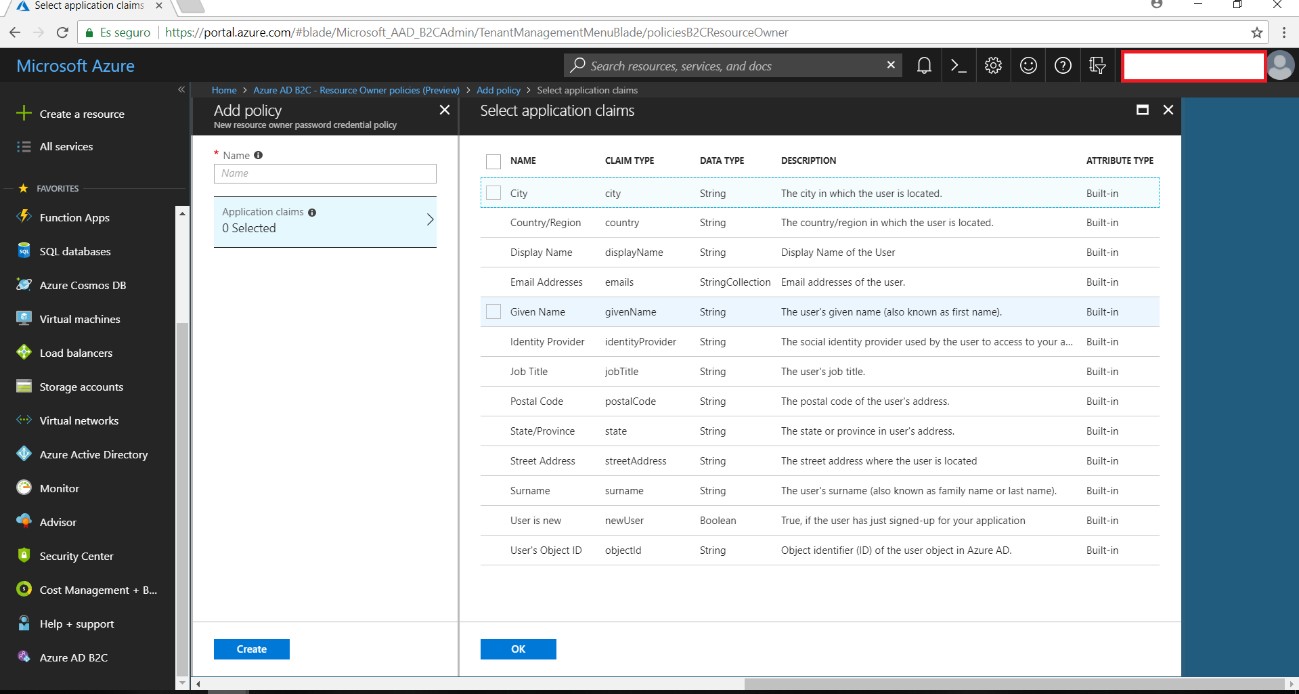Open Cloud Shell from the top bar
This screenshot has width=1299, height=694.
(x=958, y=66)
